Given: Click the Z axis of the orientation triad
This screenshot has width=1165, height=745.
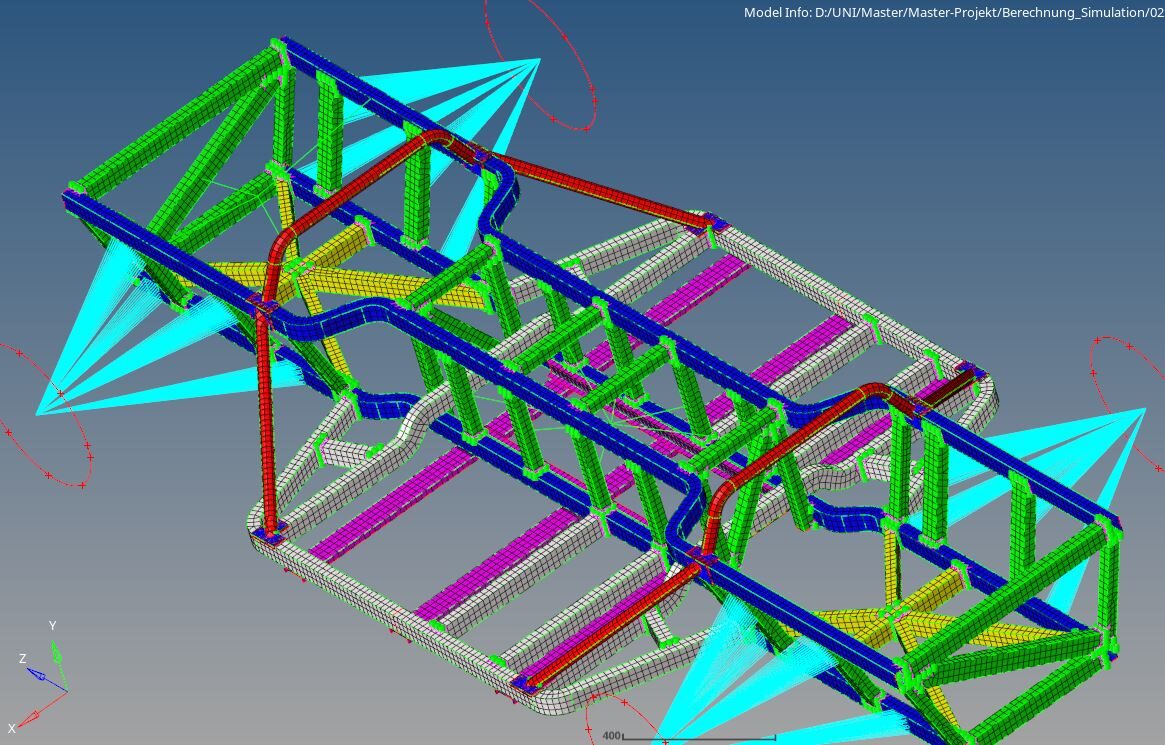Looking at the screenshot, I should (x=36, y=675).
